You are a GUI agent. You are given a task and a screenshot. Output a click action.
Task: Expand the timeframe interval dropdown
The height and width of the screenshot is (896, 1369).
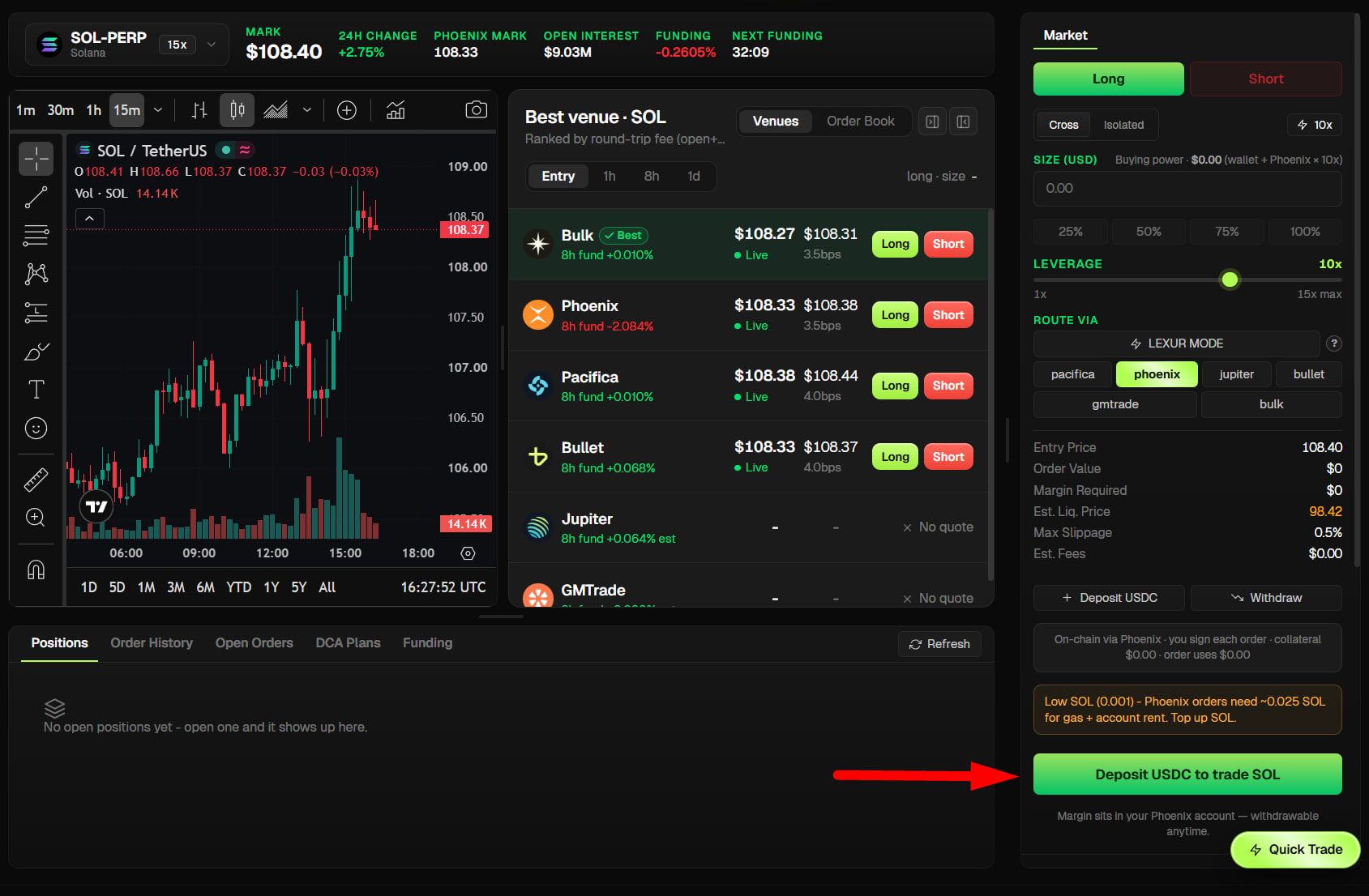pyautogui.click(x=158, y=110)
